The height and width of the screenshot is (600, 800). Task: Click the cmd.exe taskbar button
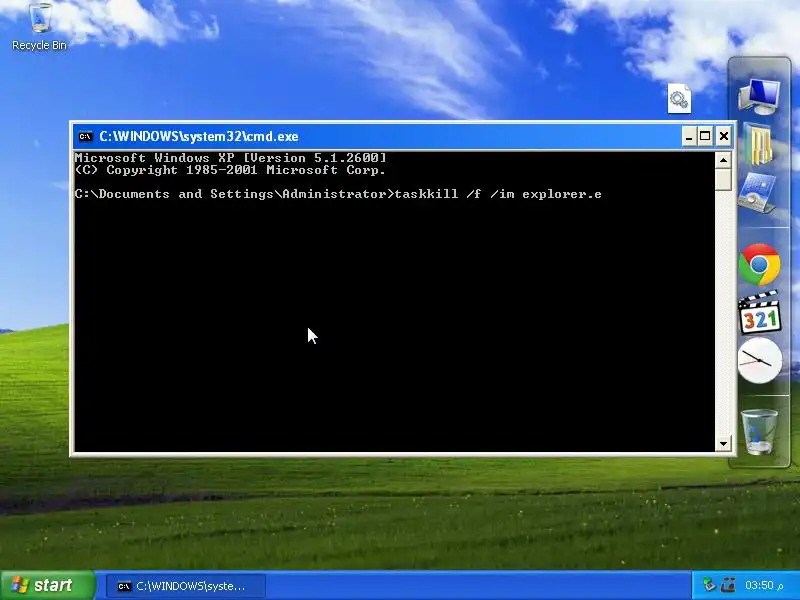point(186,586)
